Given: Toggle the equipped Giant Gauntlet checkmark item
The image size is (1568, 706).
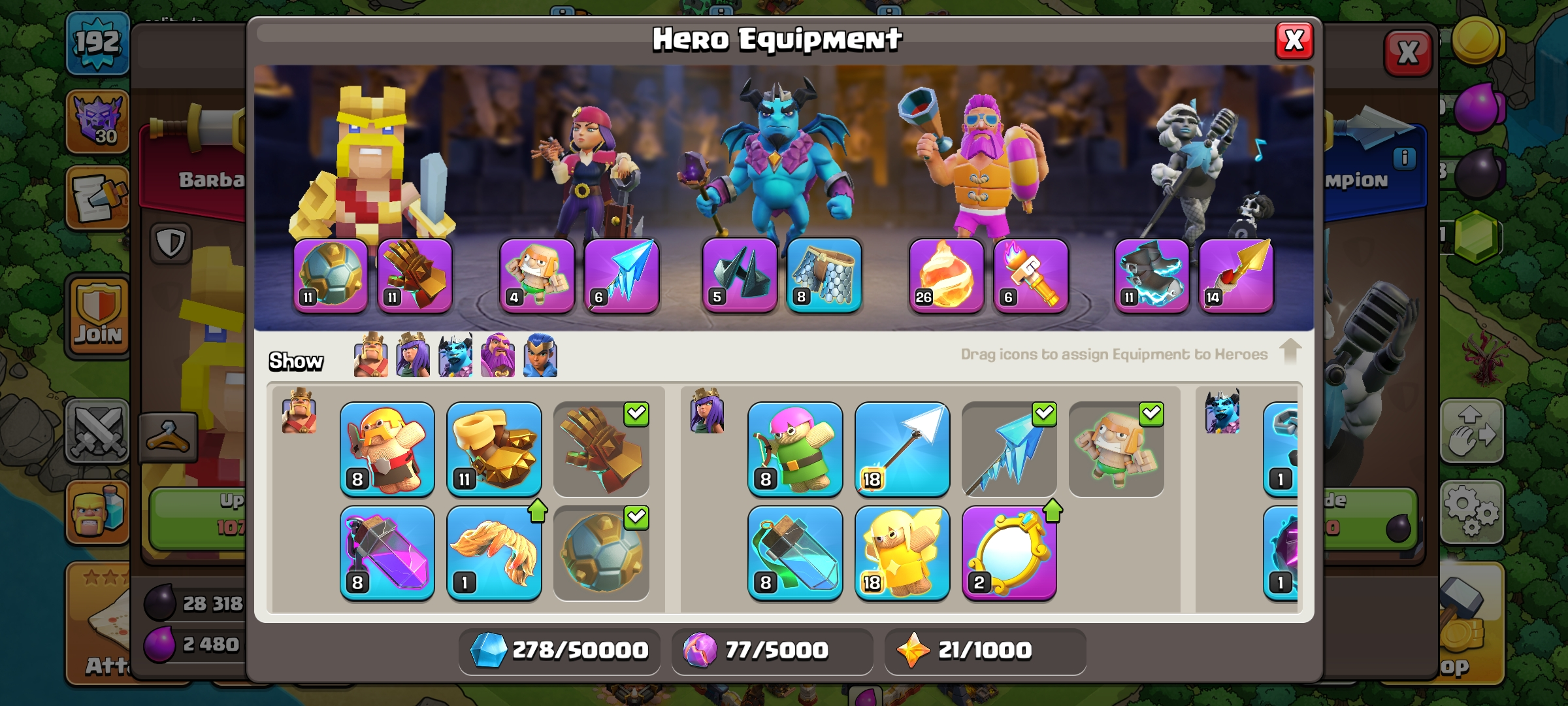Looking at the screenshot, I should (602, 450).
